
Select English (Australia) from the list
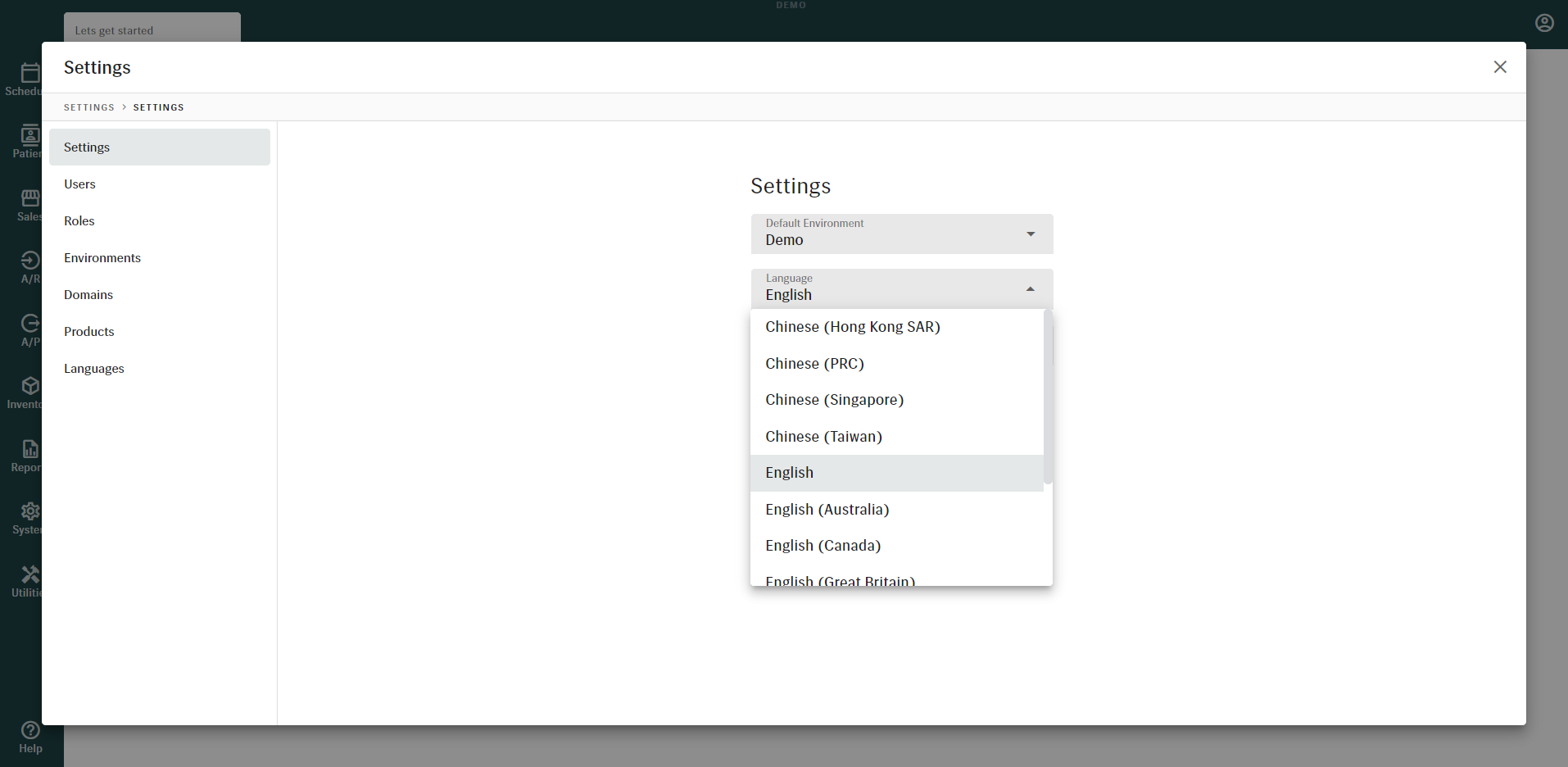coord(827,510)
